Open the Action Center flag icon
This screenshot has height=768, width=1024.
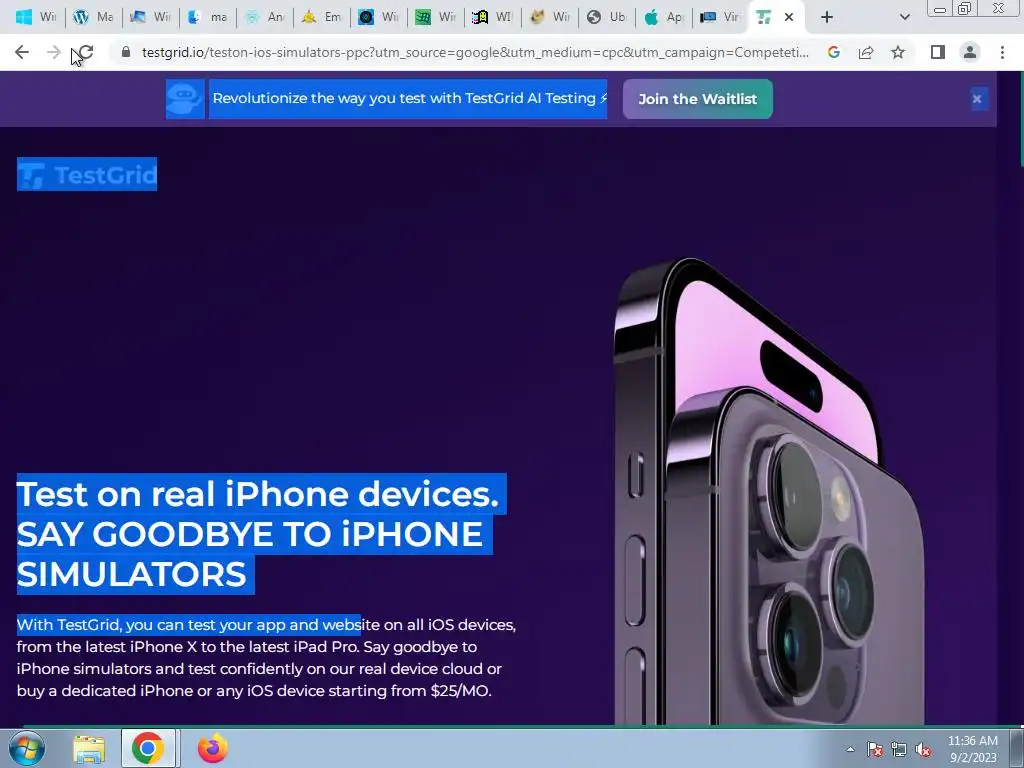pyautogui.click(x=875, y=749)
